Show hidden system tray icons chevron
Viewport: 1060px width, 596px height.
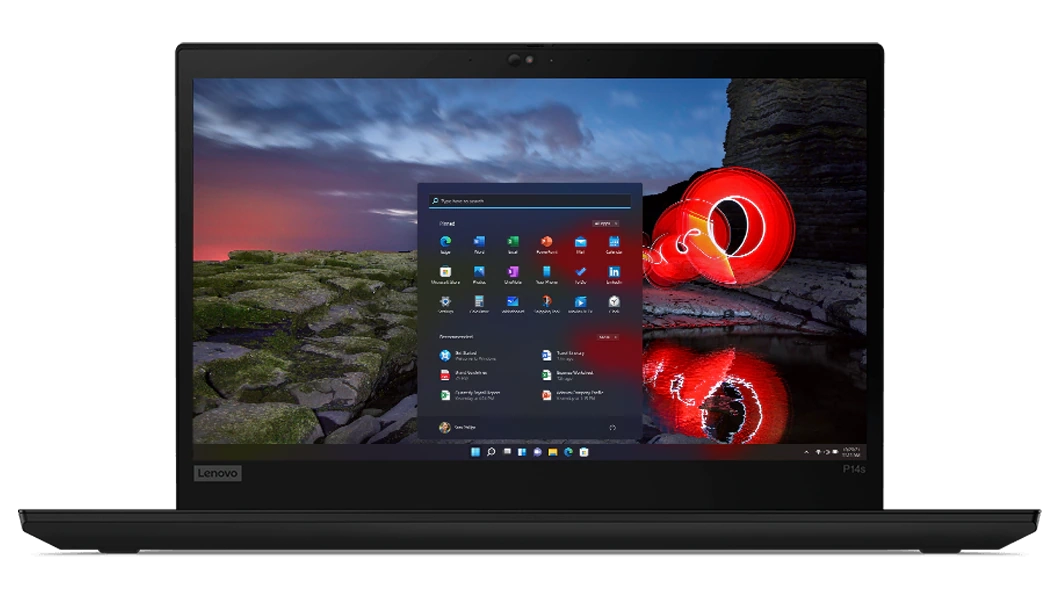click(x=807, y=453)
